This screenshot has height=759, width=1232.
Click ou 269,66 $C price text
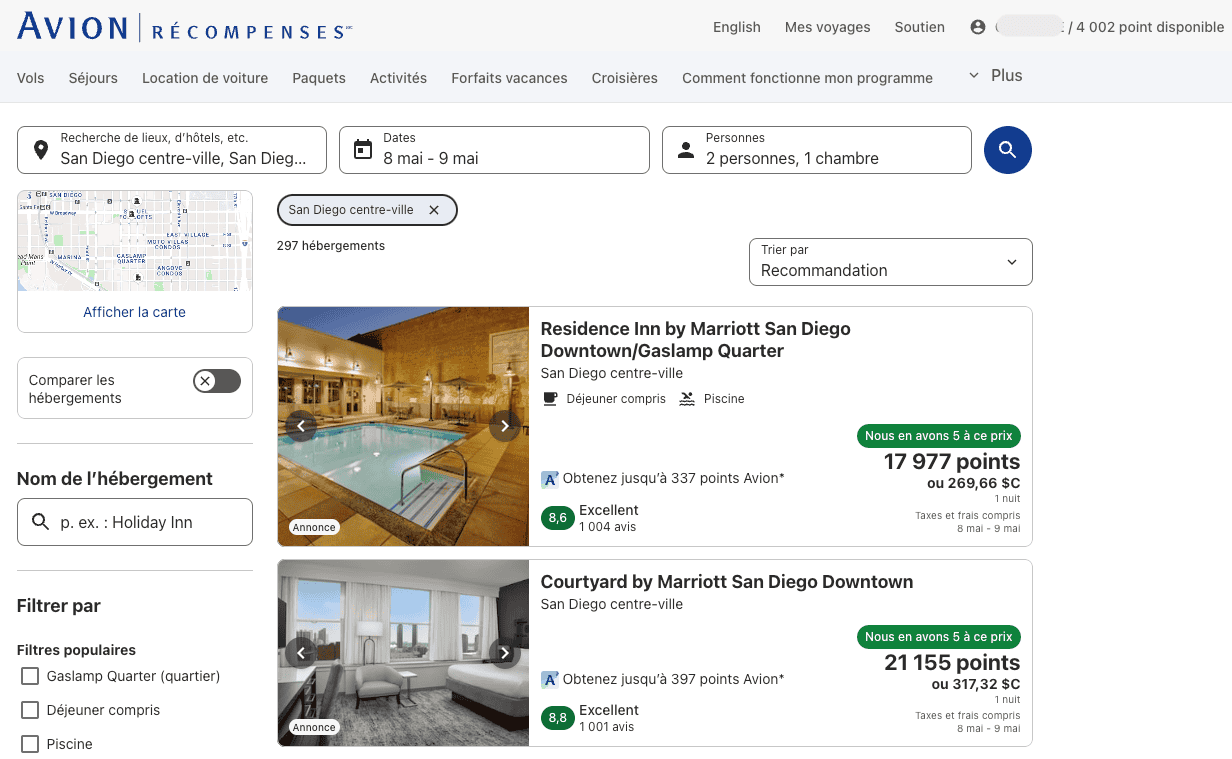pyautogui.click(x=974, y=483)
